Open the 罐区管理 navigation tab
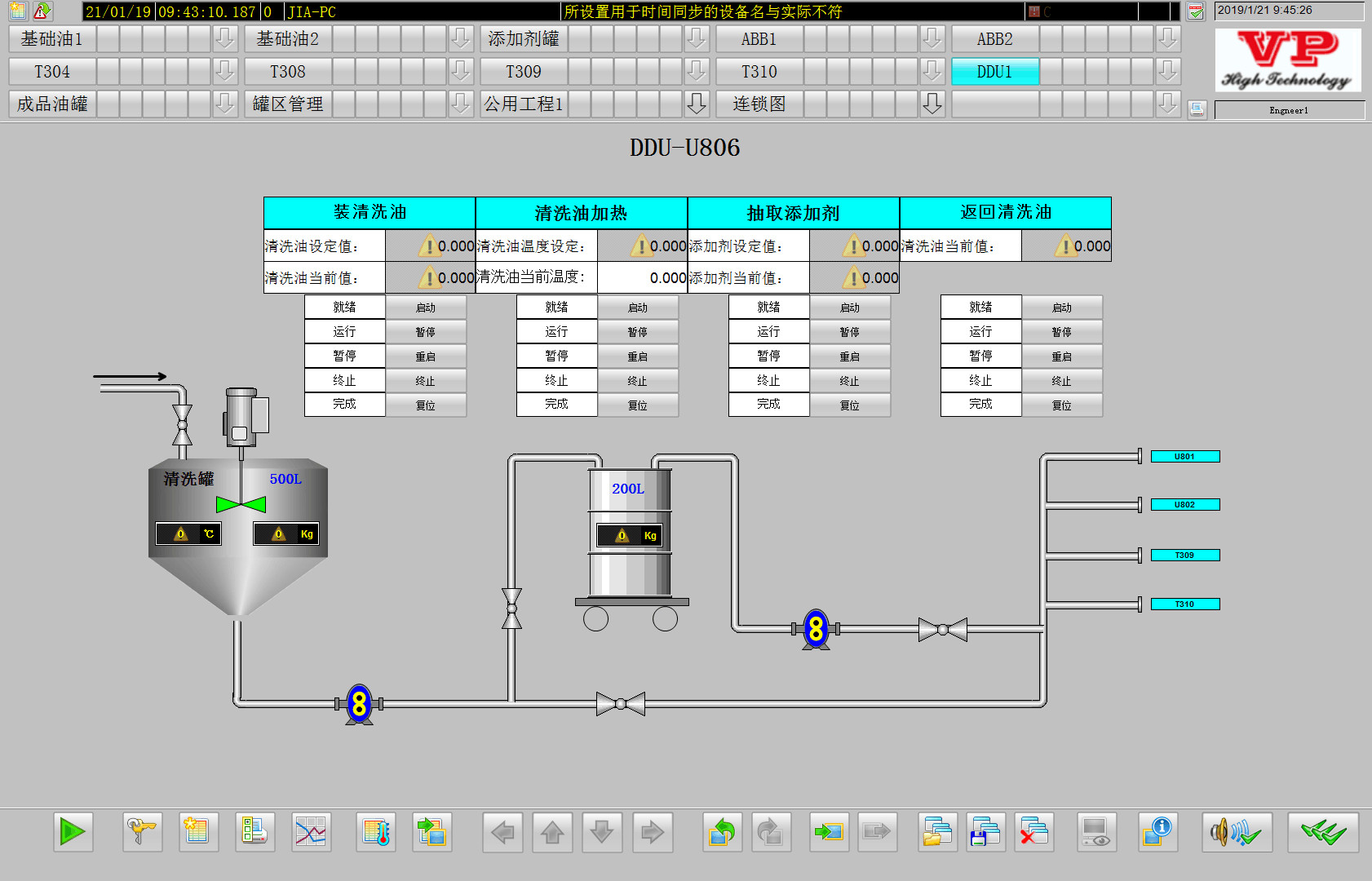1372x881 pixels. 288,104
